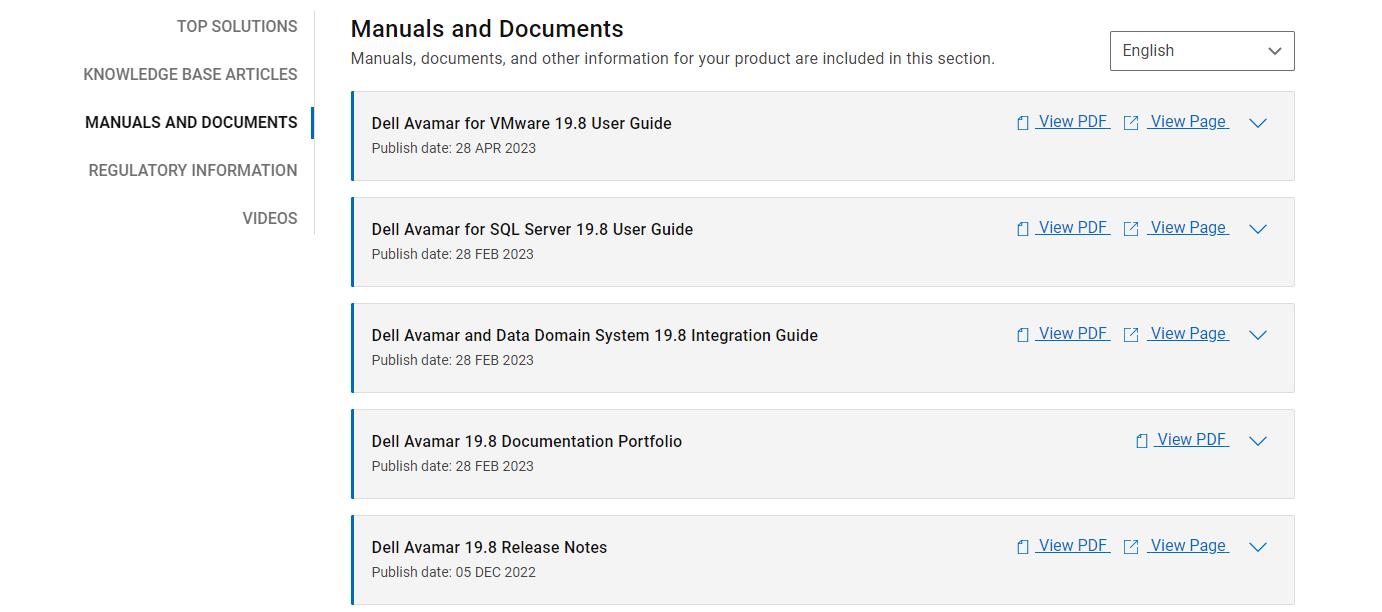The image size is (1382, 612).
Task: Click the PDF icon for Documentation Portfolio
Action: click(x=1141, y=439)
